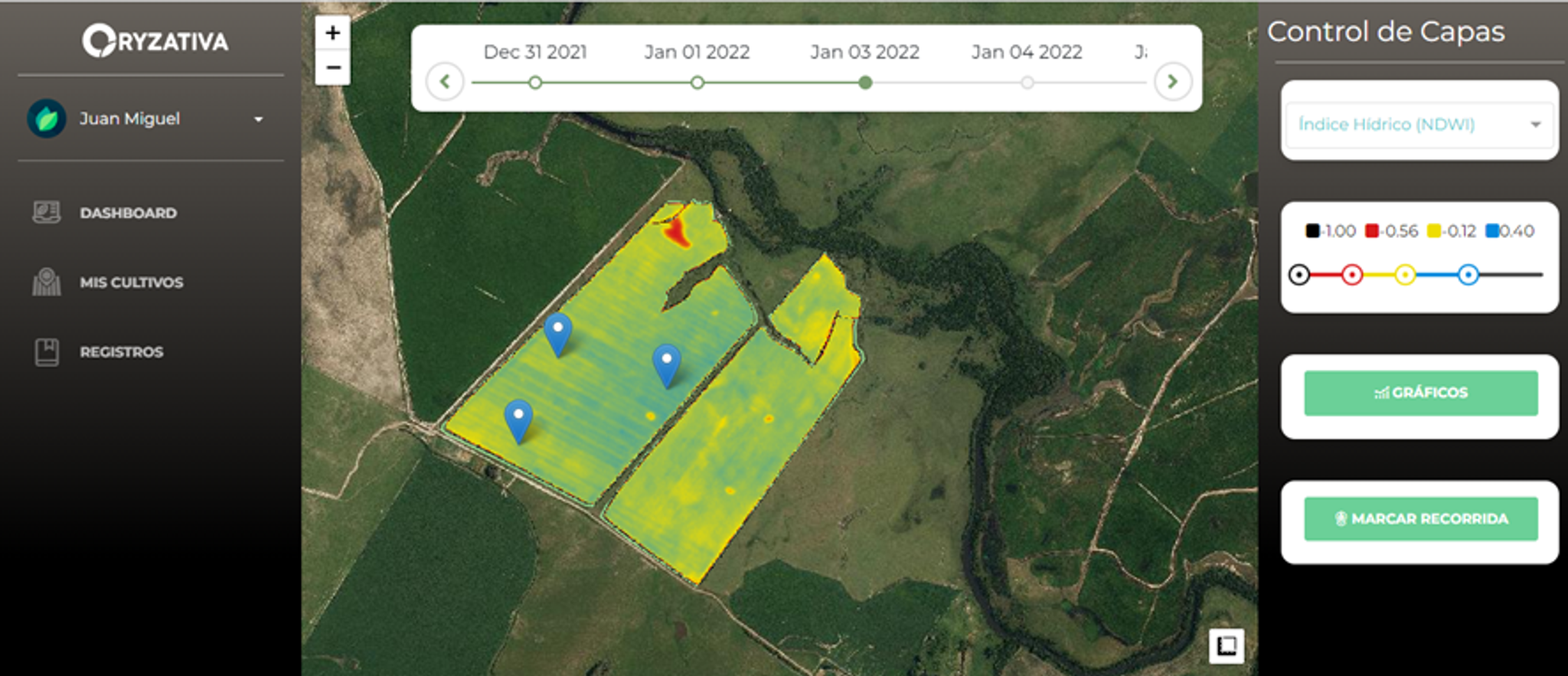Open the Dashboard menu item
The image size is (1568, 676).
(128, 213)
